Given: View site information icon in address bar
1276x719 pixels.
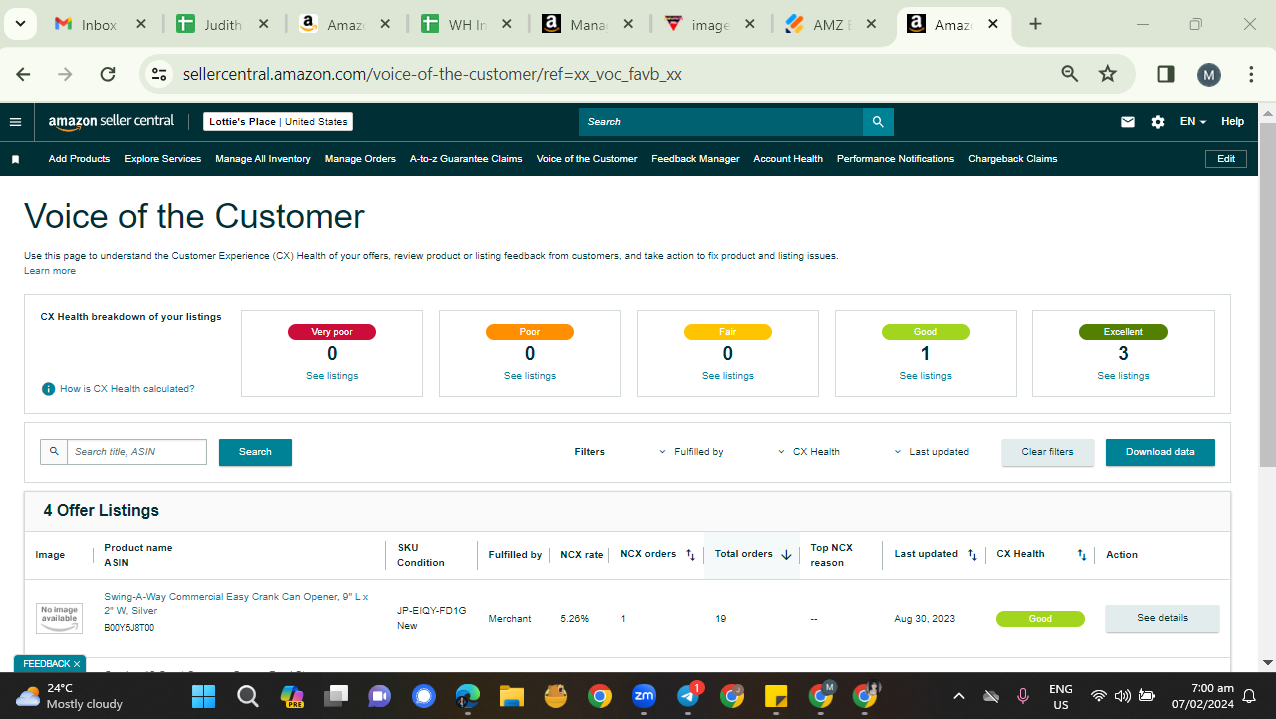Looking at the screenshot, I should tap(157, 74).
